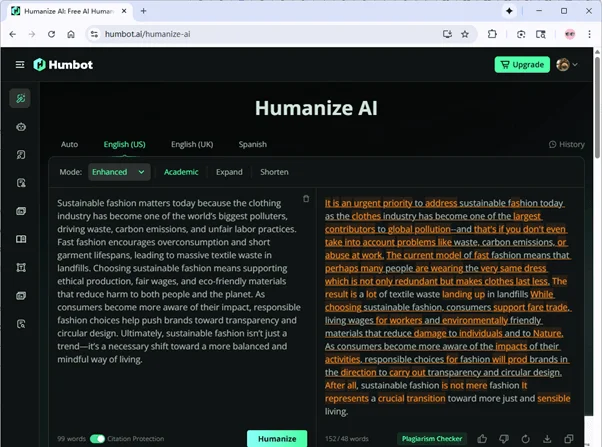Delete the input text with the trash icon
The image size is (602, 447).
pos(306,199)
